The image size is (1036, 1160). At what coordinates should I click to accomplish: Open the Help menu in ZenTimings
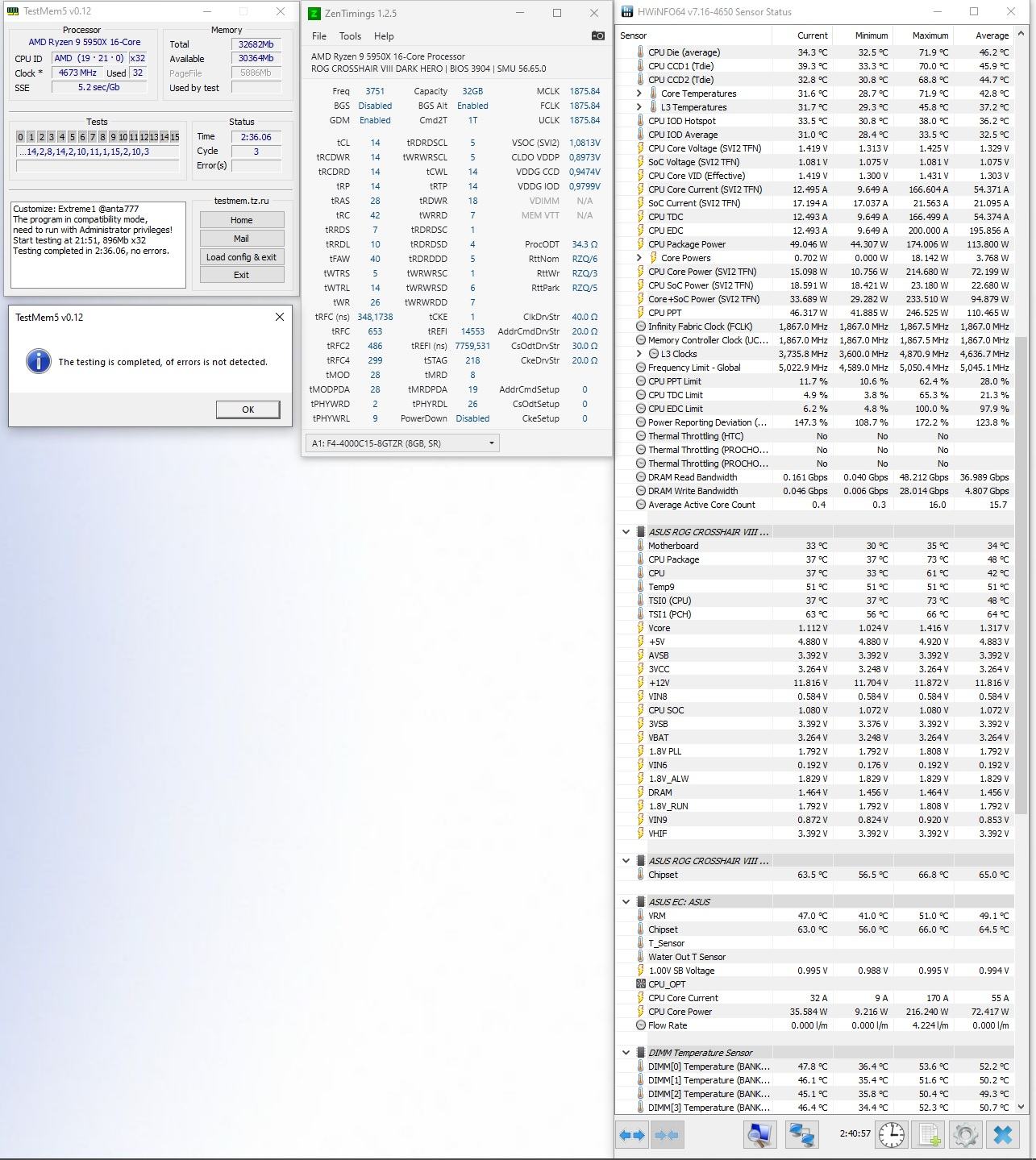(384, 36)
